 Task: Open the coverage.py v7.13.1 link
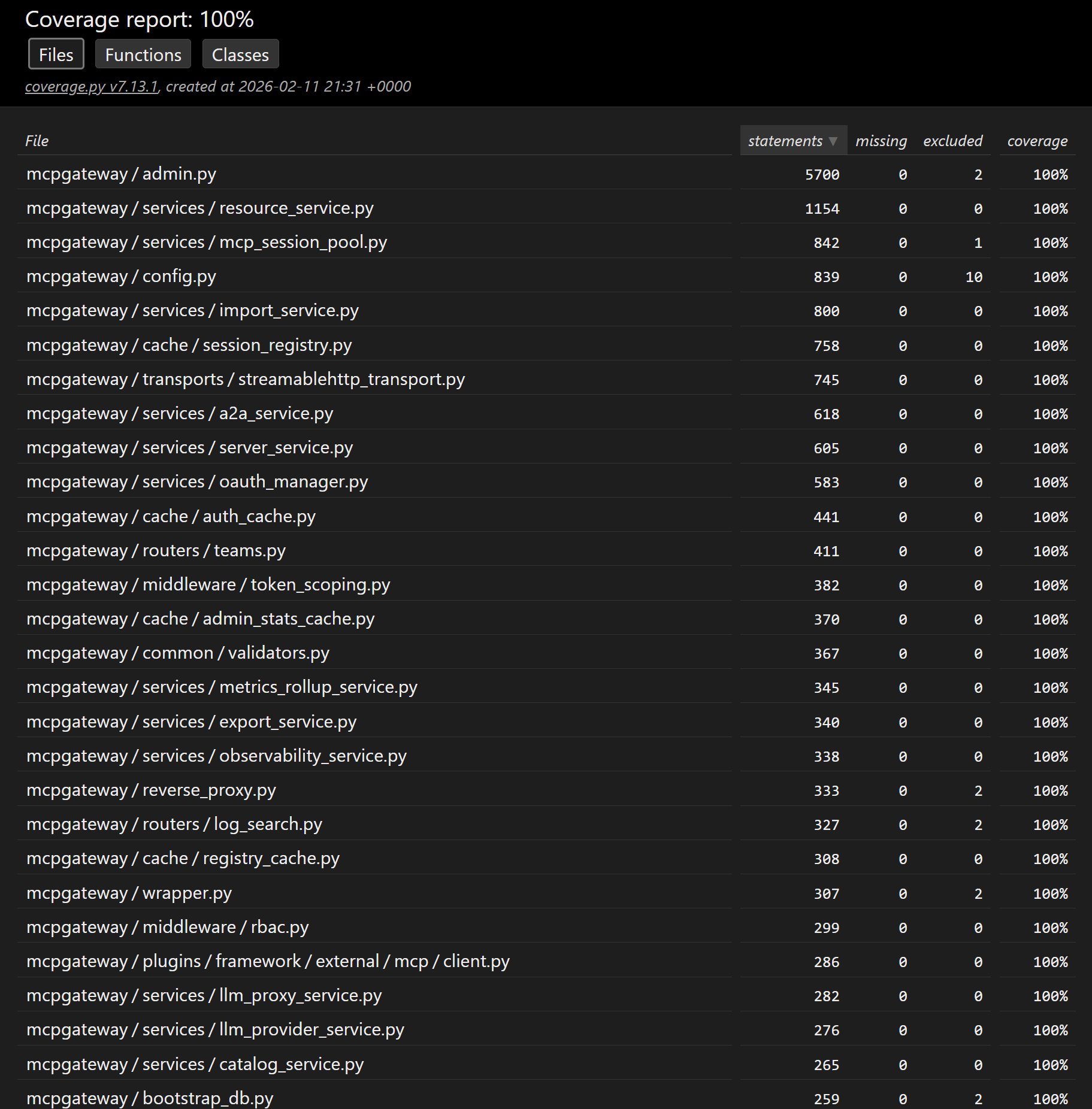click(x=92, y=87)
